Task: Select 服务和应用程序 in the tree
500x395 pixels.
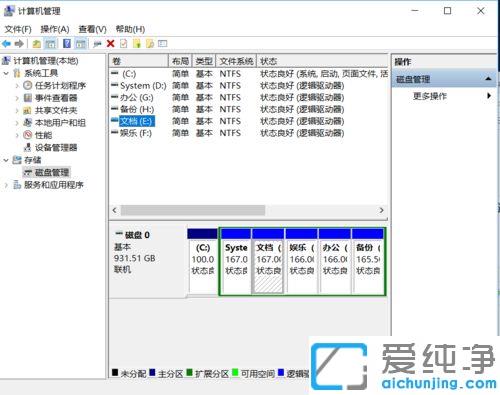Action: [54, 185]
